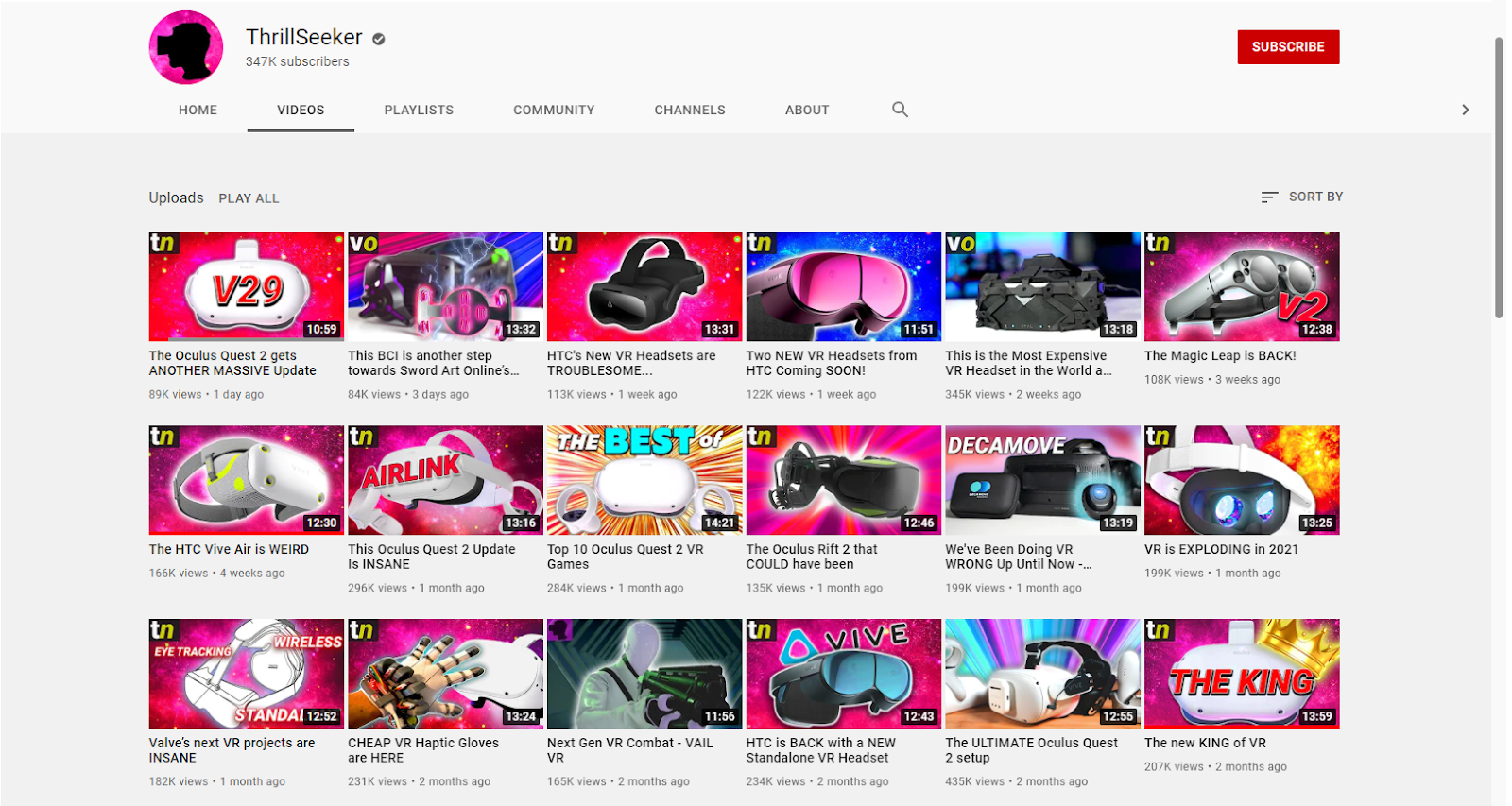Open the Playlists tab
This screenshot has height=806, width=1512.
pyautogui.click(x=419, y=110)
